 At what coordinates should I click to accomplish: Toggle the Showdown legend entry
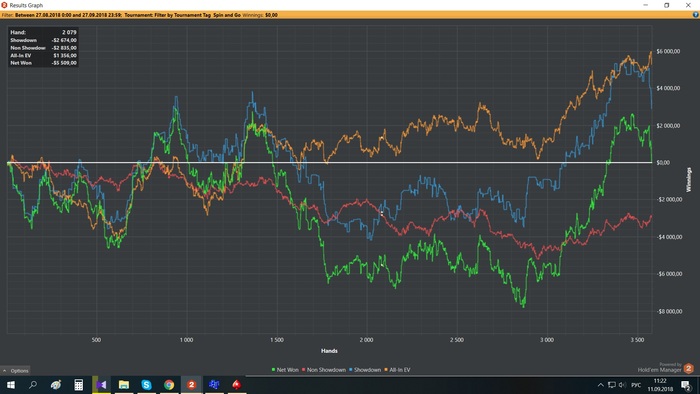[x=365, y=369]
